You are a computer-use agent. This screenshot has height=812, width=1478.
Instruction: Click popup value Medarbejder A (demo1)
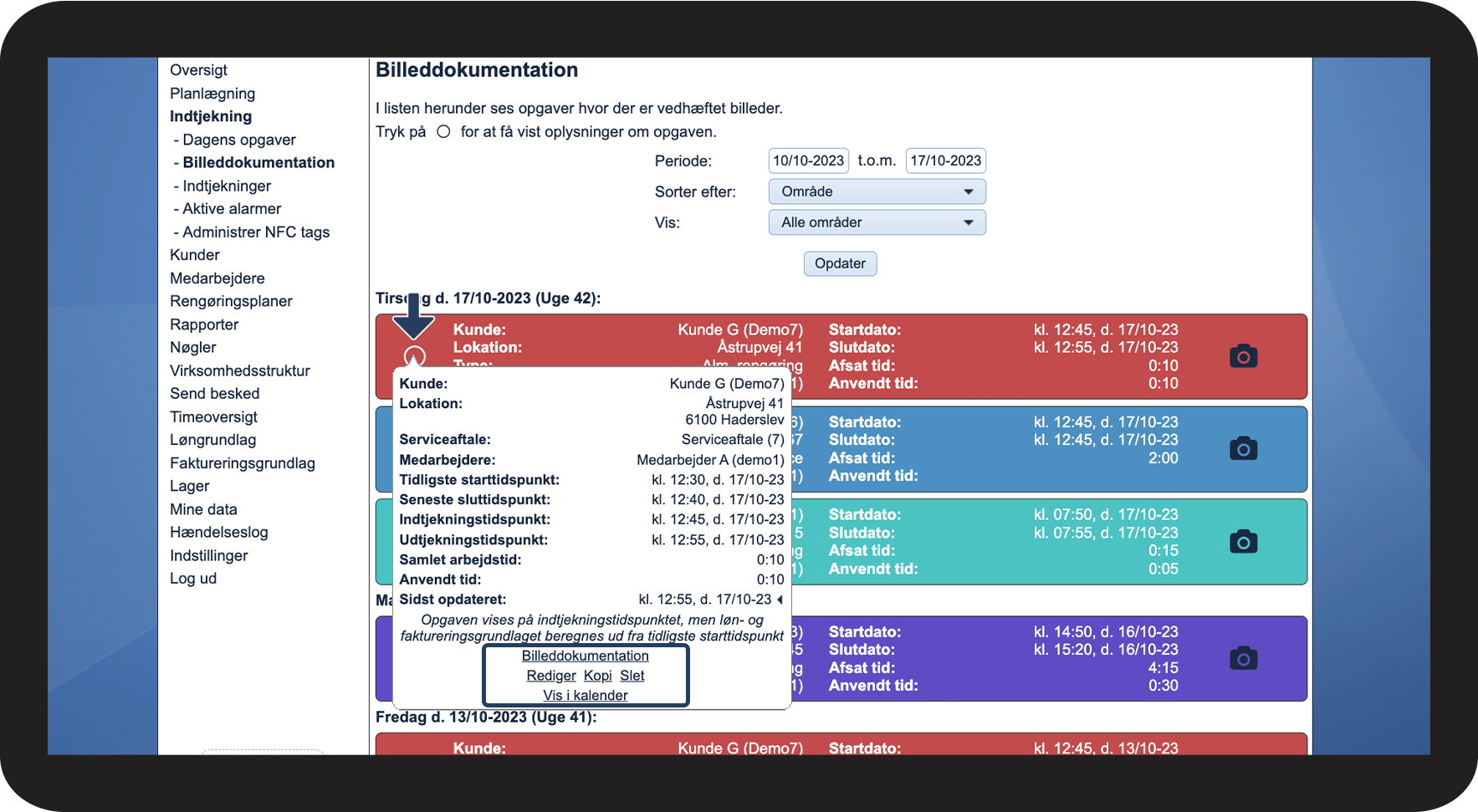click(x=710, y=460)
